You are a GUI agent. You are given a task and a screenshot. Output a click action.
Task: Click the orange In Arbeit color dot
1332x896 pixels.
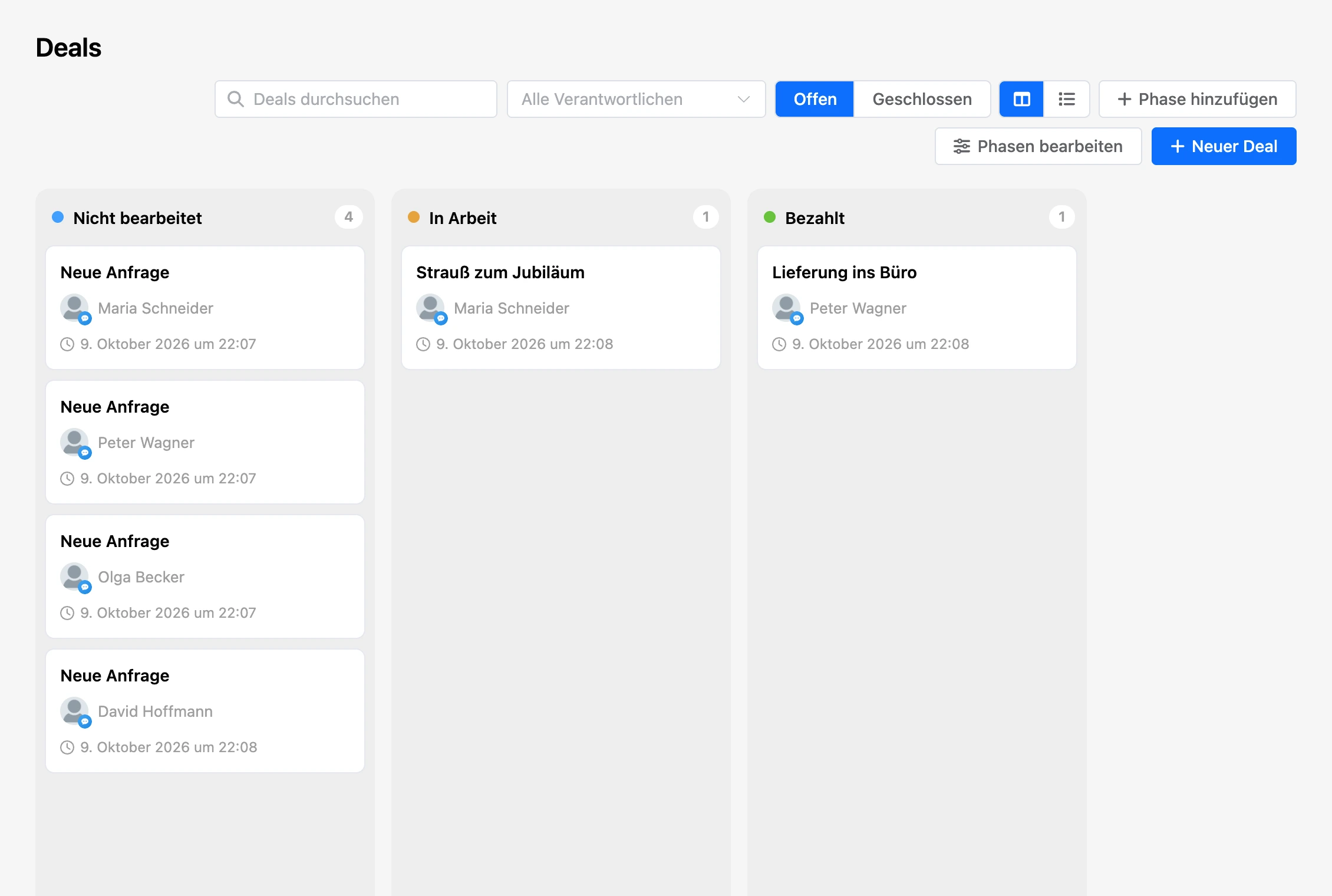[x=414, y=218]
